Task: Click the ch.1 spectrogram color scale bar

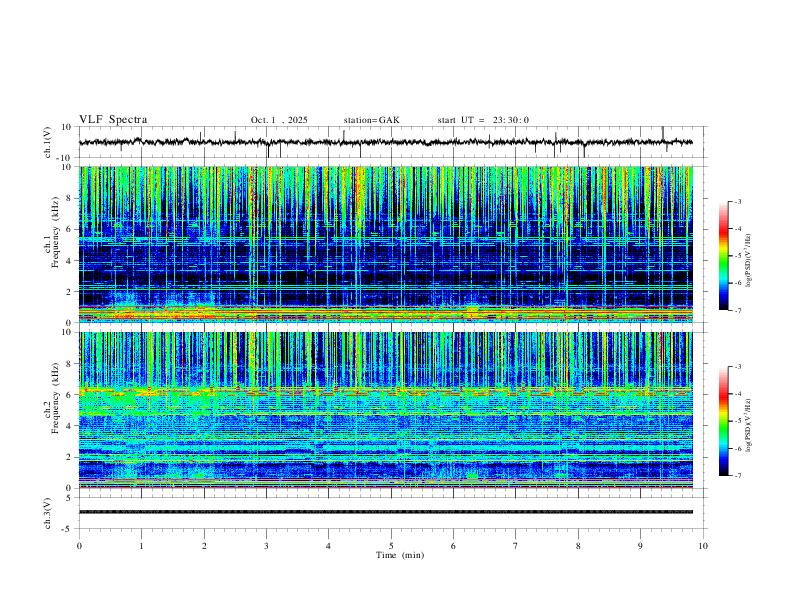Action: 724,256
